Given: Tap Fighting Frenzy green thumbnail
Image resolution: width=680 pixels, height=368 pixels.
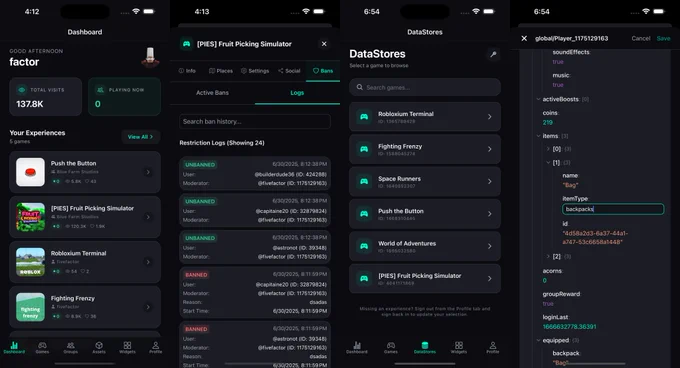Looking at the screenshot, I should coord(30,307).
